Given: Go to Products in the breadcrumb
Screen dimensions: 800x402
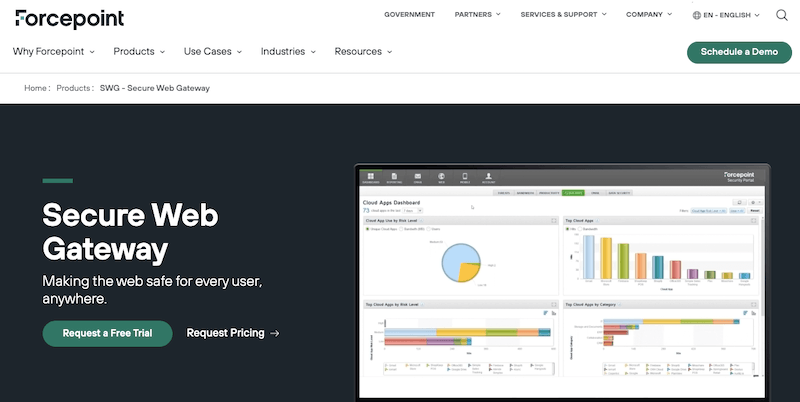Looking at the screenshot, I should click(73, 88).
